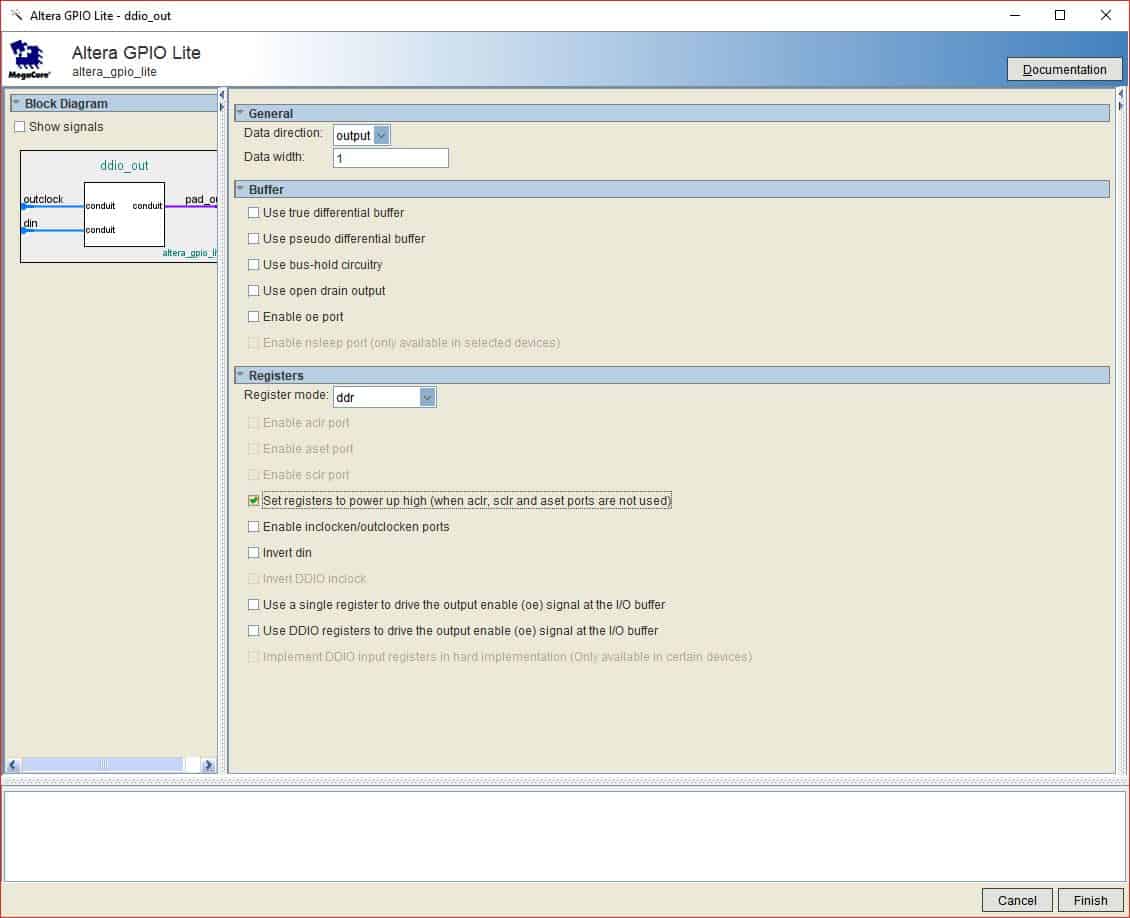Image resolution: width=1130 pixels, height=918 pixels.
Task: Open the Documentation button
Action: (1064, 69)
